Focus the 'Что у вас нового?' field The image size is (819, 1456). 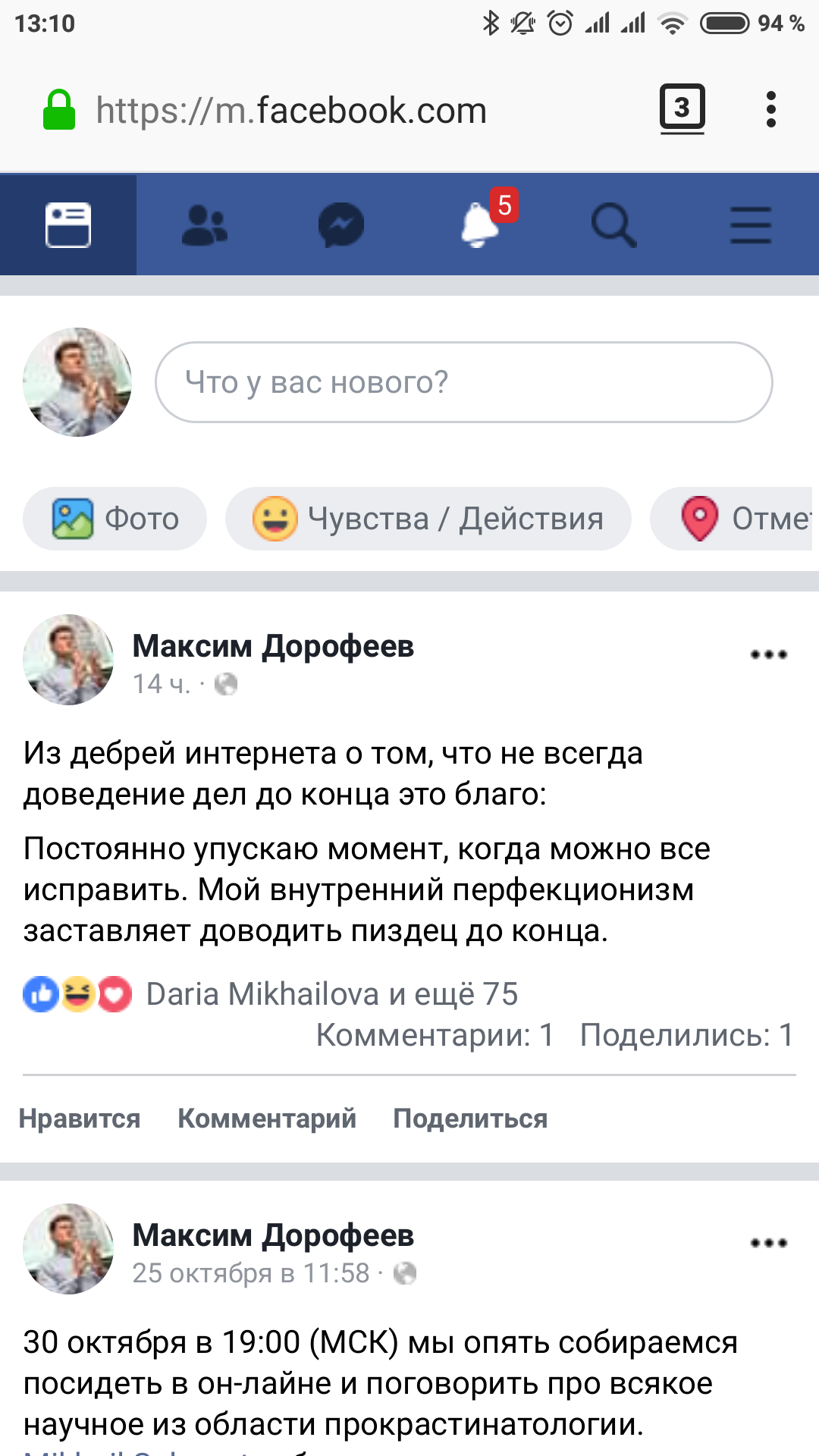pyautogui.click(x=463, y=382)
